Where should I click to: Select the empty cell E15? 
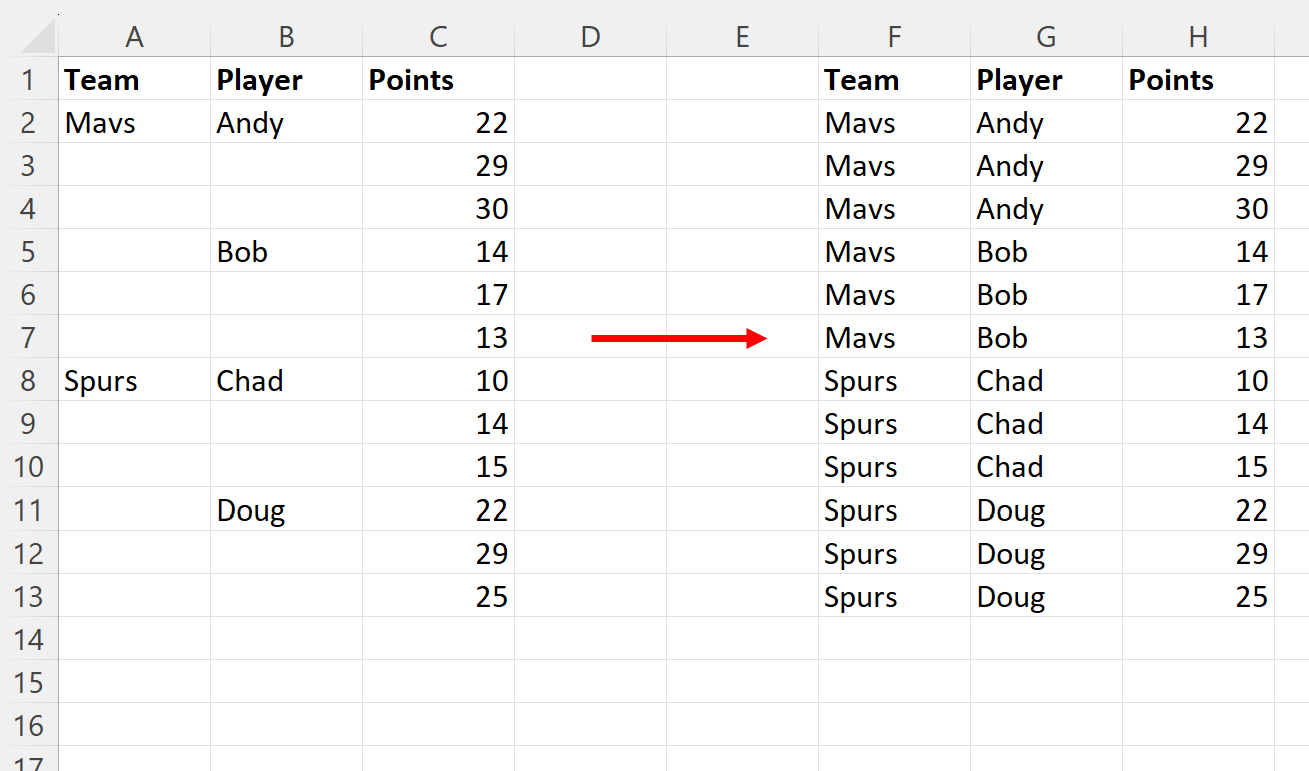point(742,682)
